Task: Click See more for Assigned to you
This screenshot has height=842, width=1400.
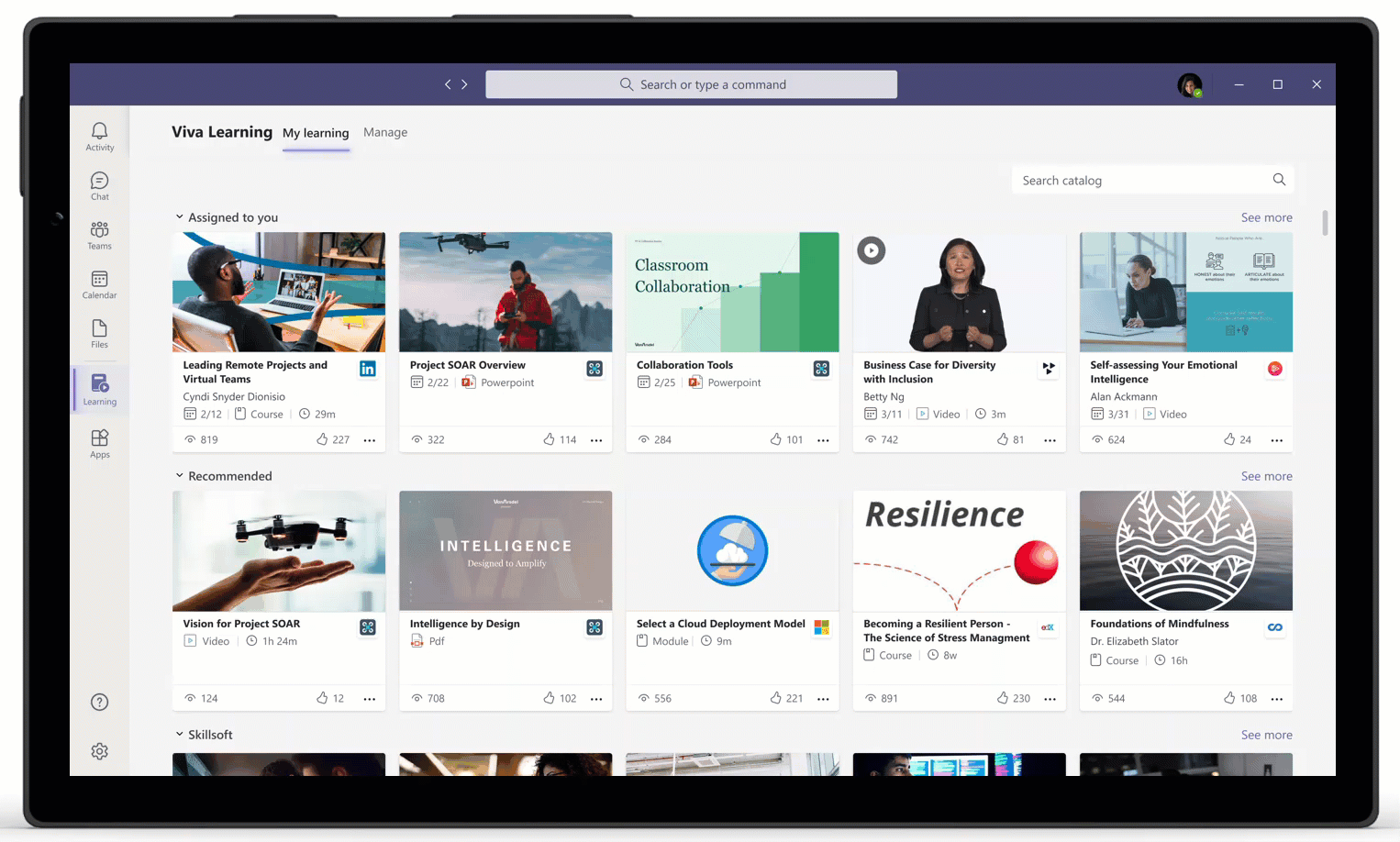Action: [1266, 217]
